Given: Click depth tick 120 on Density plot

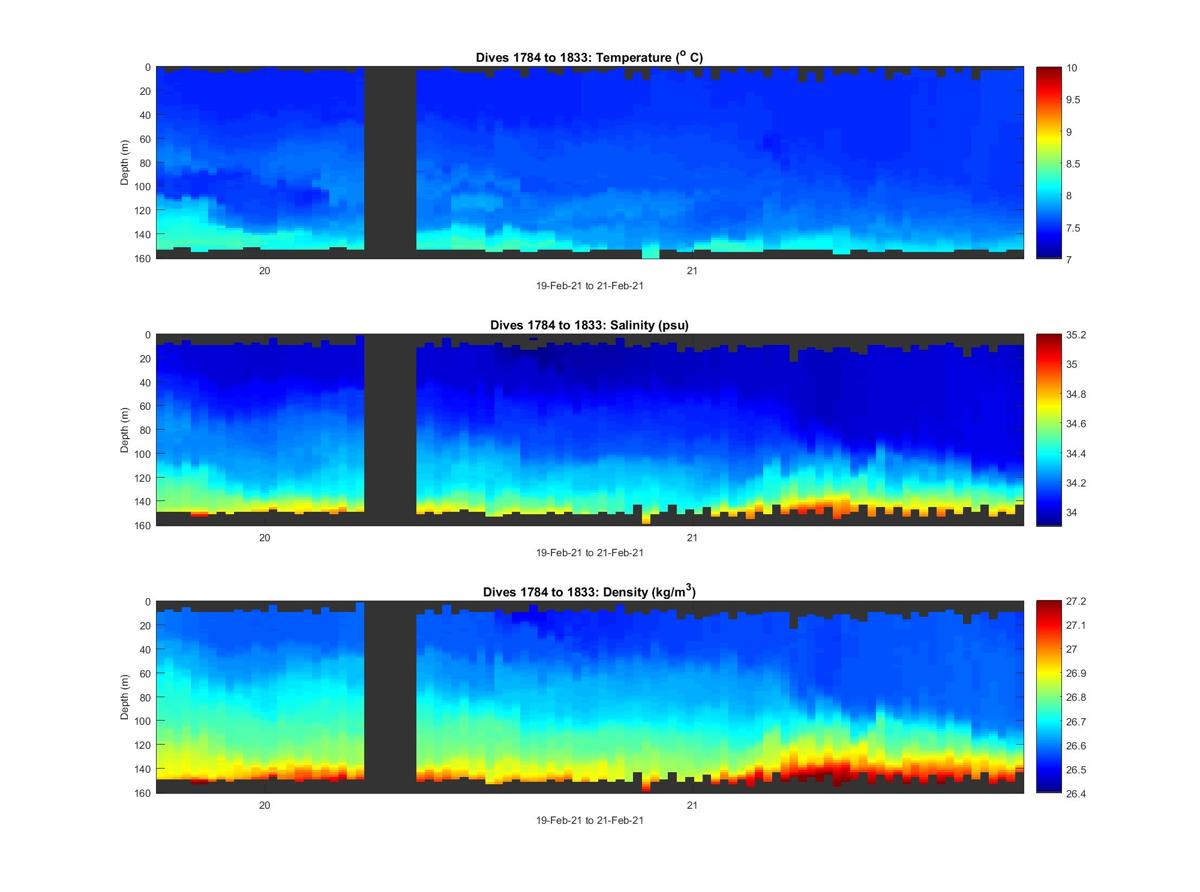Looking at the screenshot, I should (141, 745).
